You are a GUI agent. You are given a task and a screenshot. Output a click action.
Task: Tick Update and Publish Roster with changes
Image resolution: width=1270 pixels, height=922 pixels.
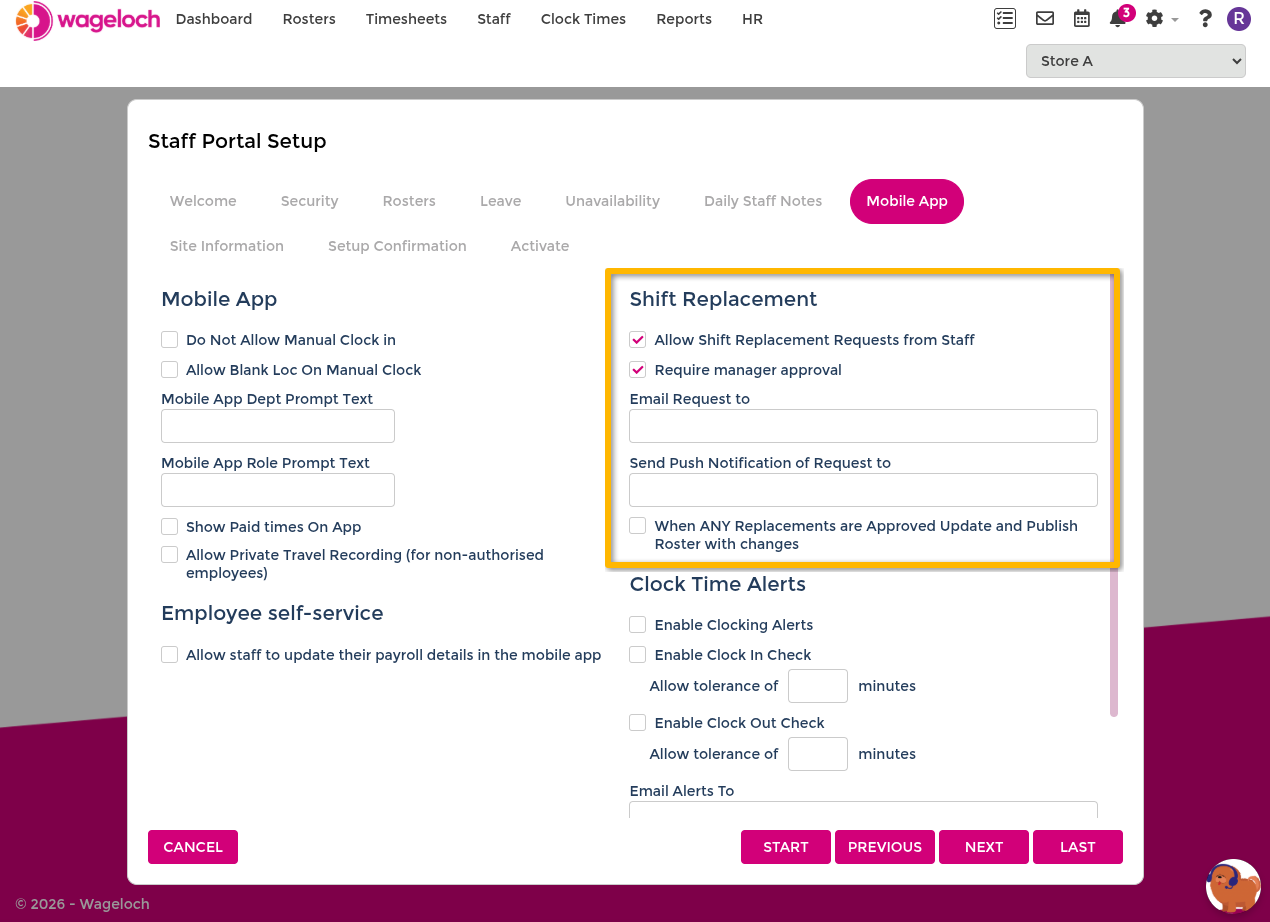638,526
